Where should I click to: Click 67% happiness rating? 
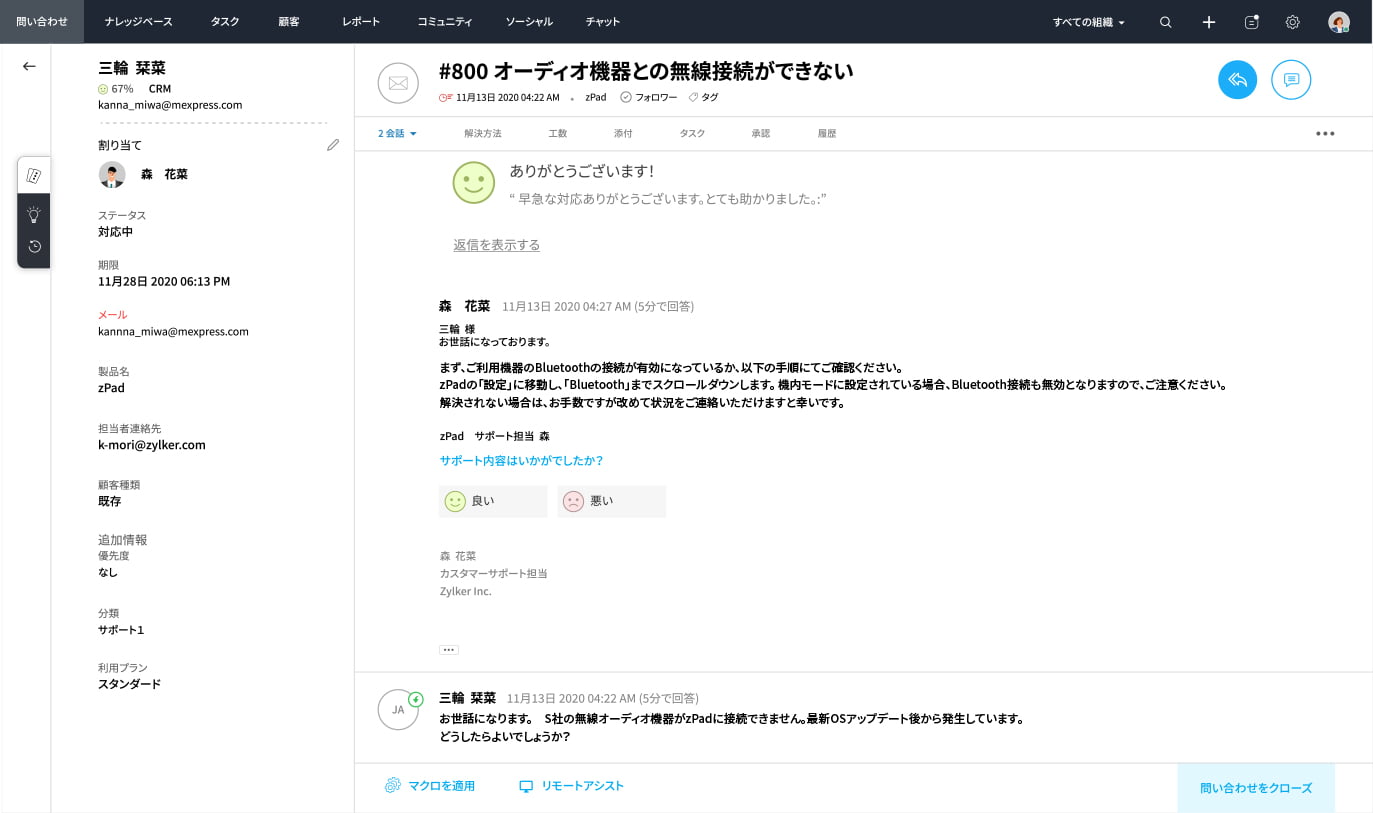115,88
